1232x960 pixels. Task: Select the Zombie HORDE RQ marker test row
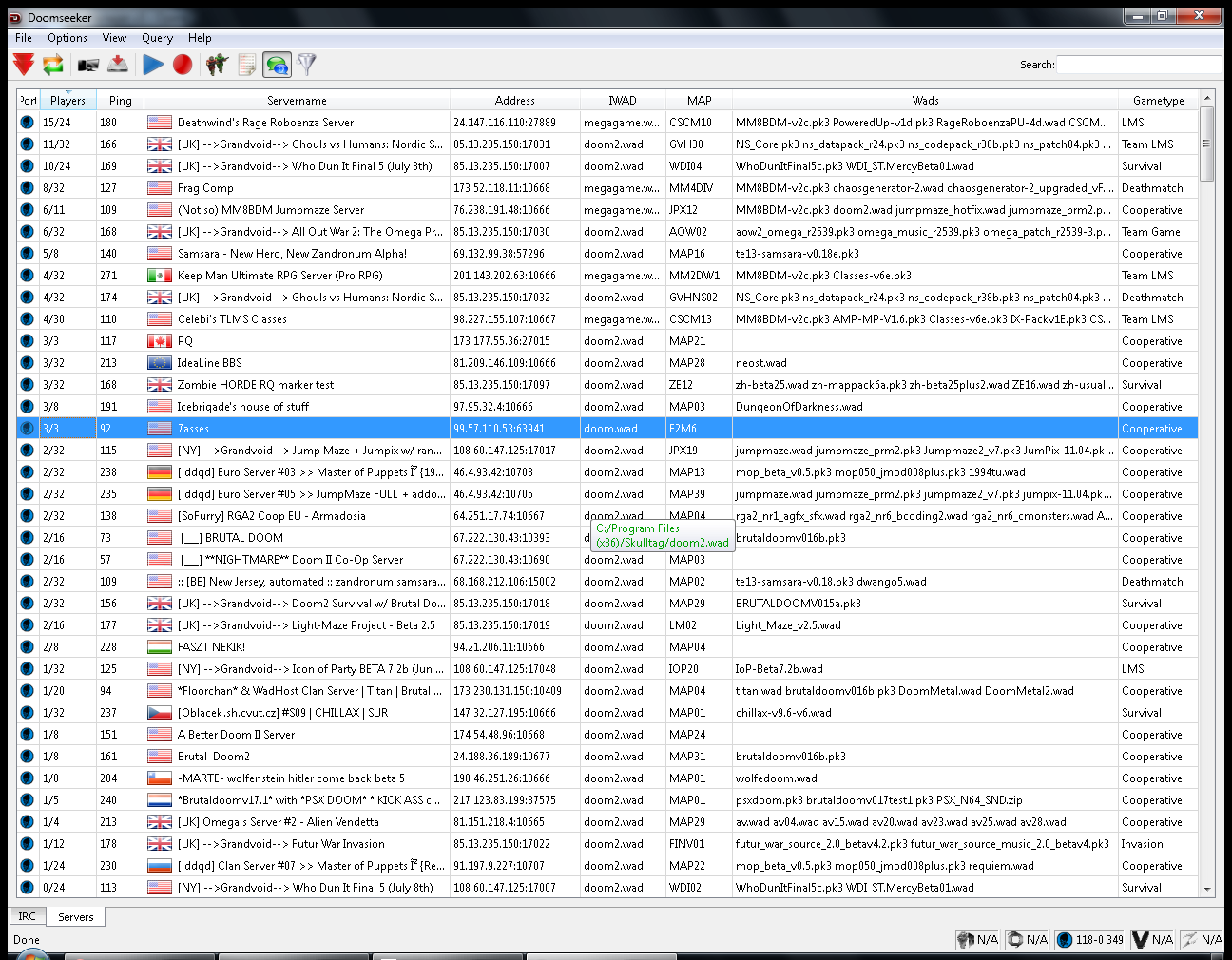point(607,385)
